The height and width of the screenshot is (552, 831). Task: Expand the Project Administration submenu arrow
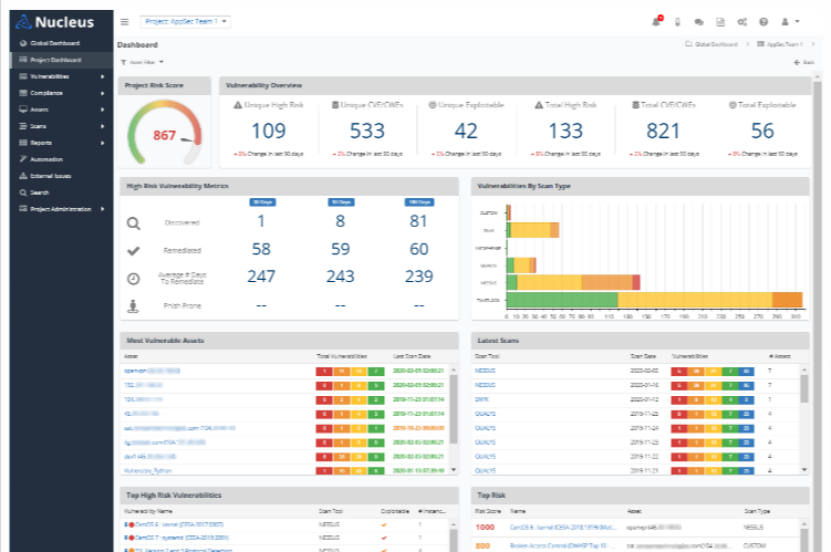(102, 209)
